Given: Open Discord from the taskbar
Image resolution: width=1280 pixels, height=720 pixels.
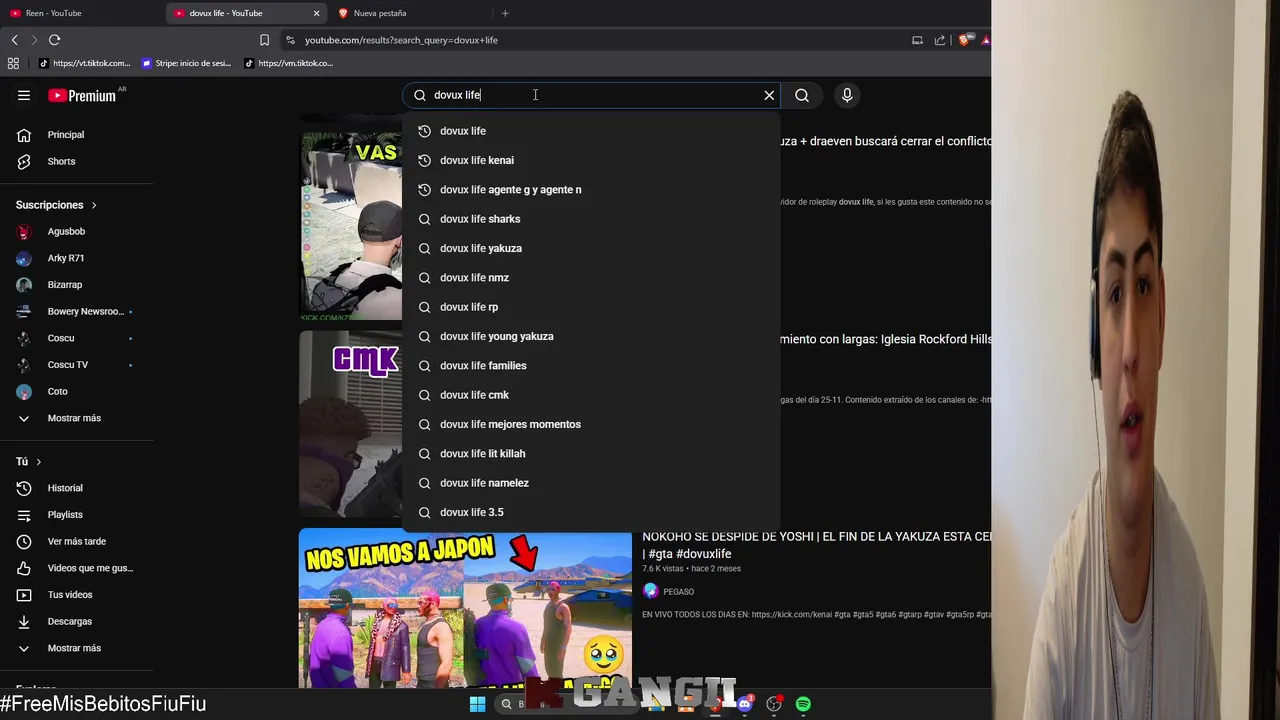Looking at the screenshot, I should click(744, 704).
